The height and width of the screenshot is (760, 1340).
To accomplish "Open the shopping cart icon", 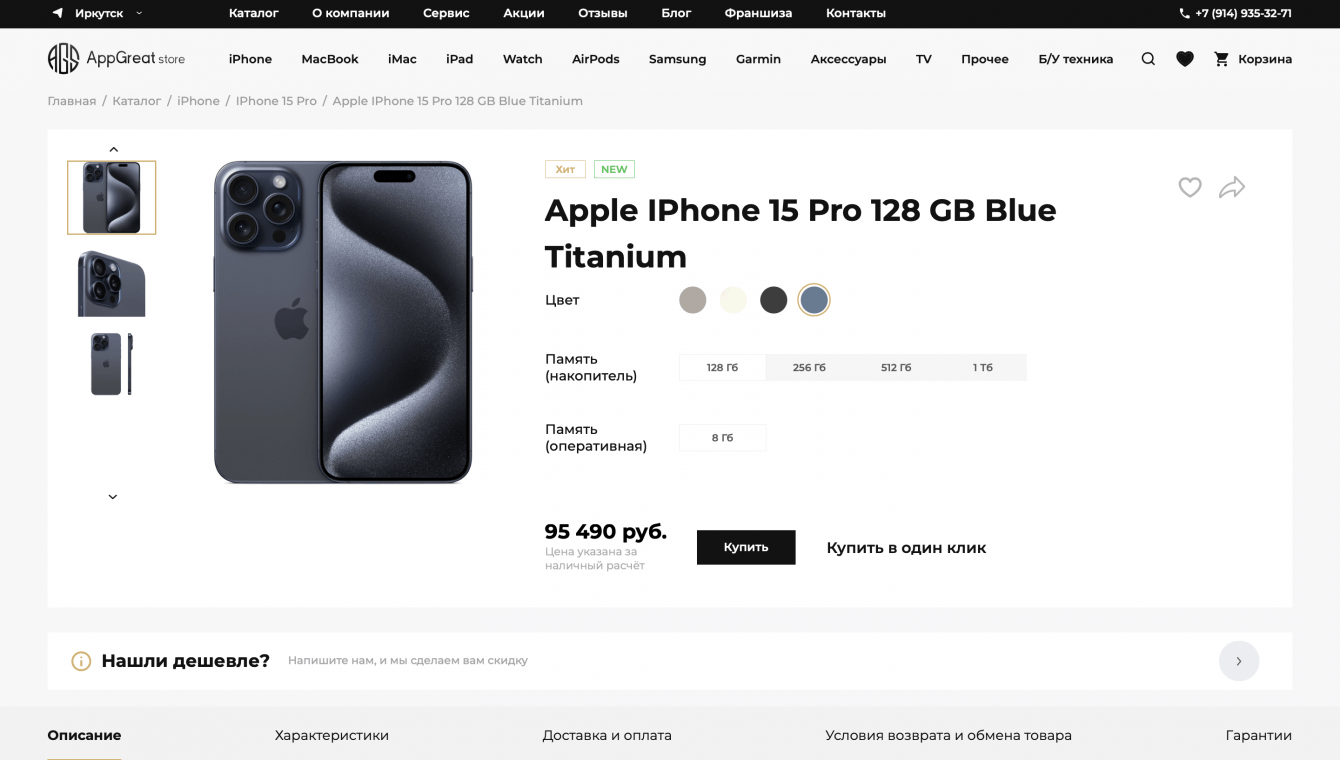I will [x=1221, y=59].
